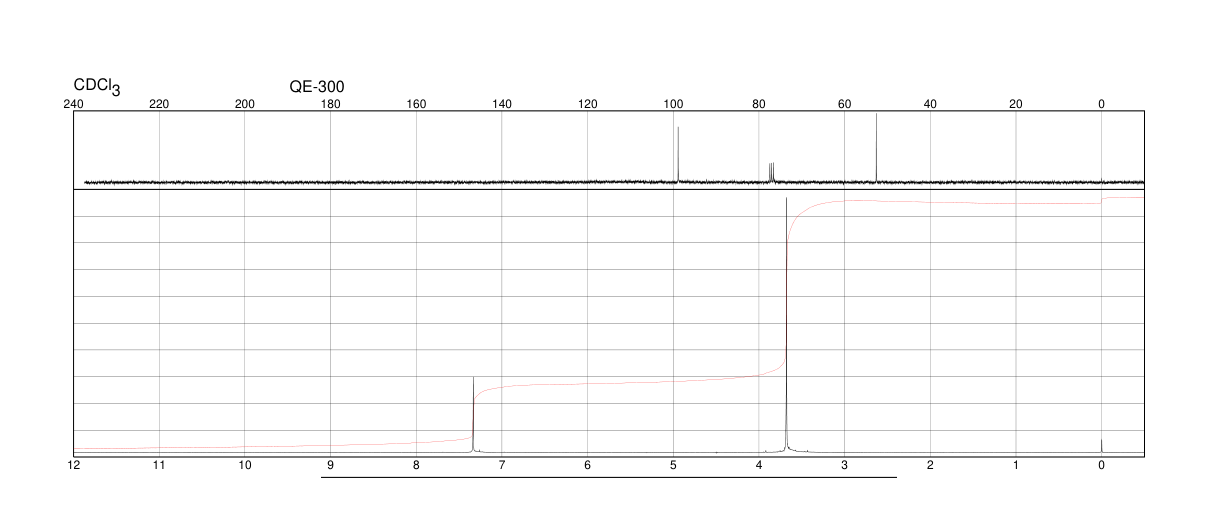Select the 9 tick label on the bottom axis
1224x528 pixels.
click(x=330, y=465)
